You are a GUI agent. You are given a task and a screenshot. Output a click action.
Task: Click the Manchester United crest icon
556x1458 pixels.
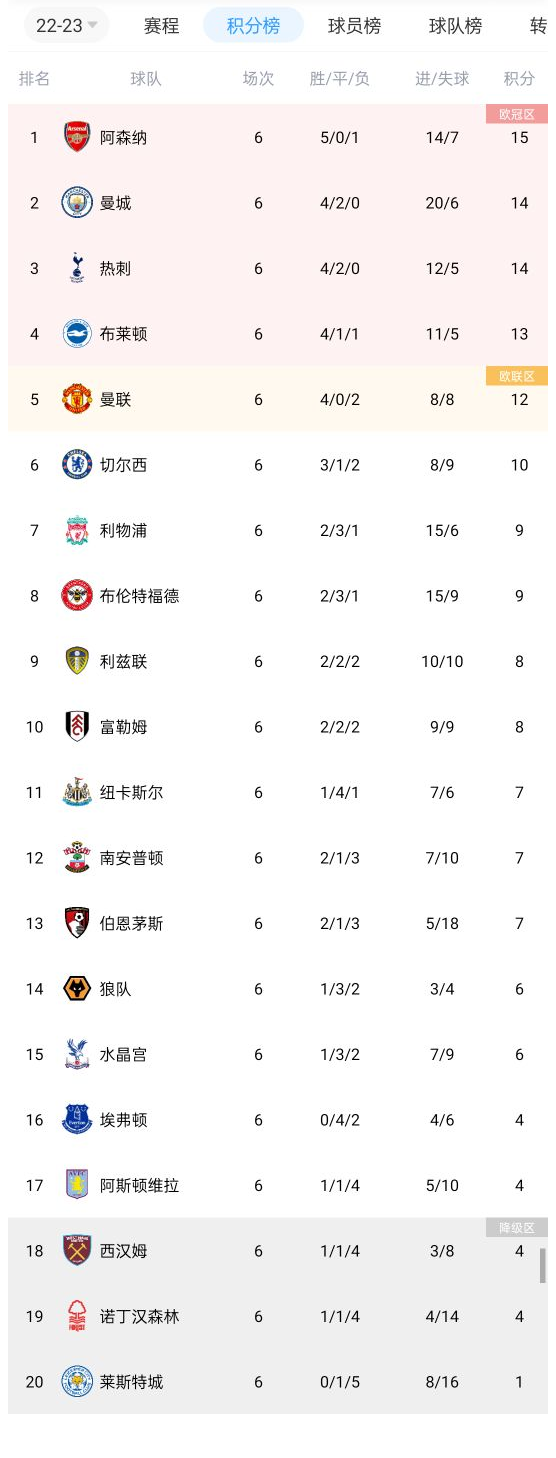point(77,399)
